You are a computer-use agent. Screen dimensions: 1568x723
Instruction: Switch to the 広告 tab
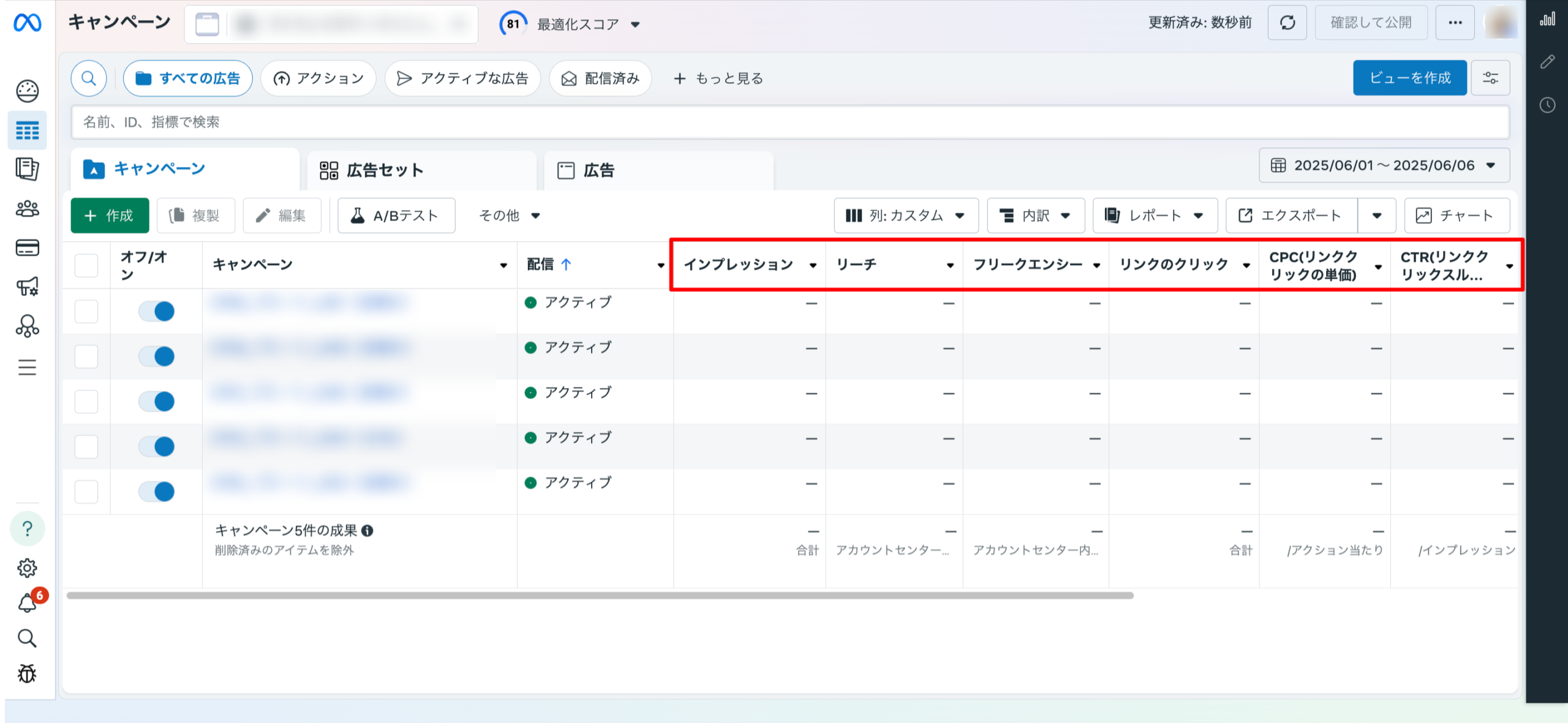click(598, 170)
